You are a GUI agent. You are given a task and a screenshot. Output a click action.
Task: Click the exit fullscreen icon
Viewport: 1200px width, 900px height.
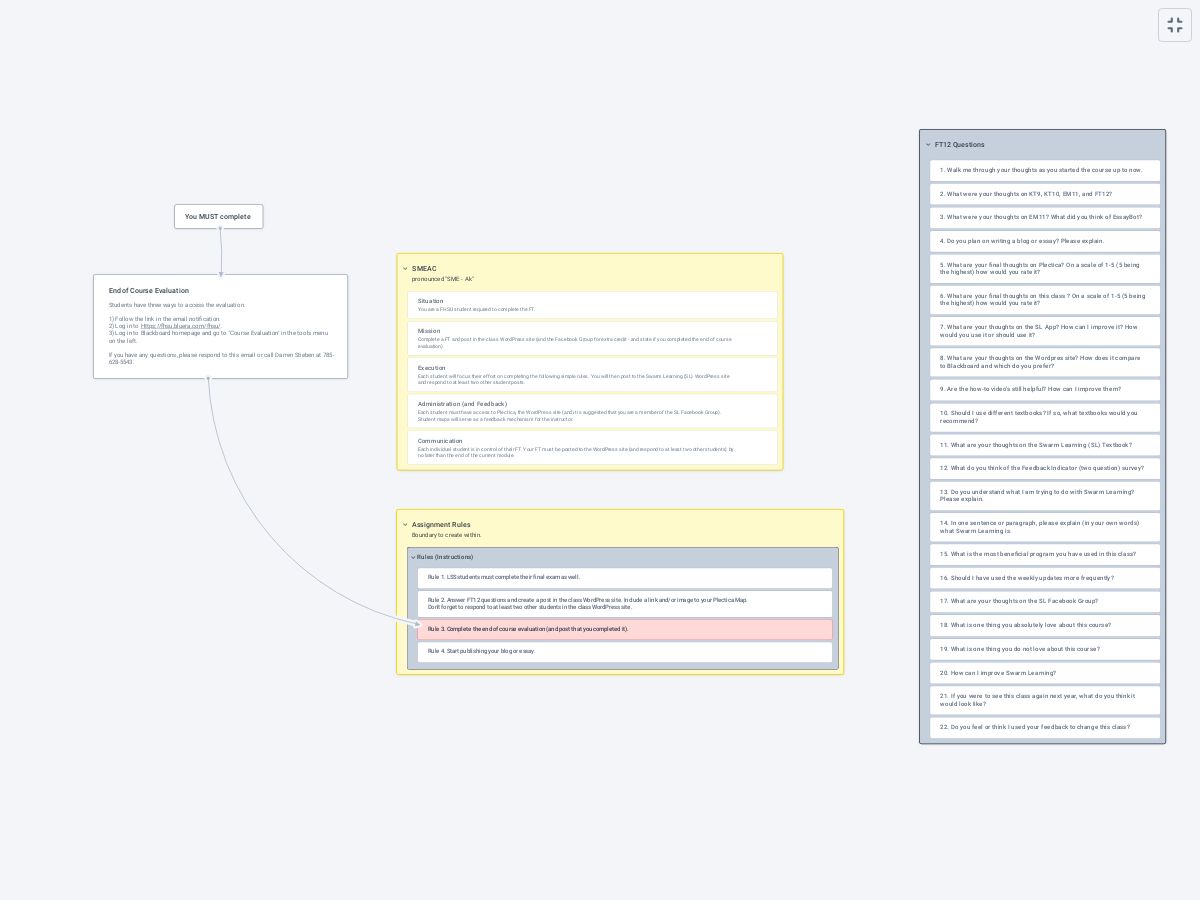(1175, 25)
